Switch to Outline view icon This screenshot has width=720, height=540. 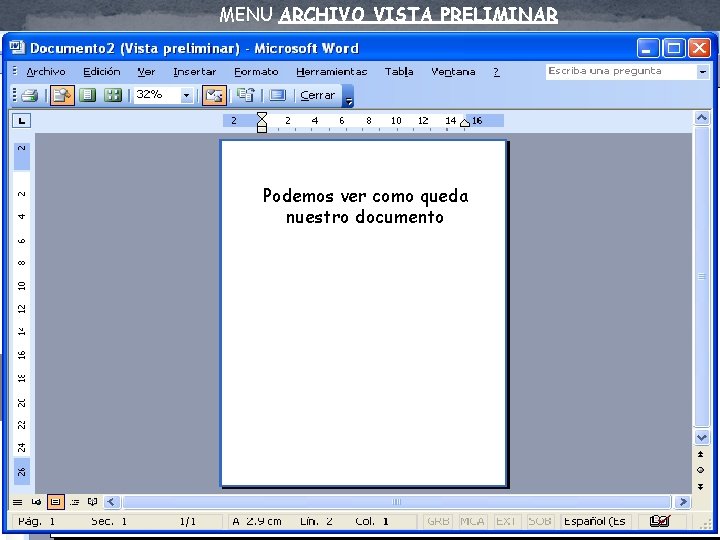[74, 502]
